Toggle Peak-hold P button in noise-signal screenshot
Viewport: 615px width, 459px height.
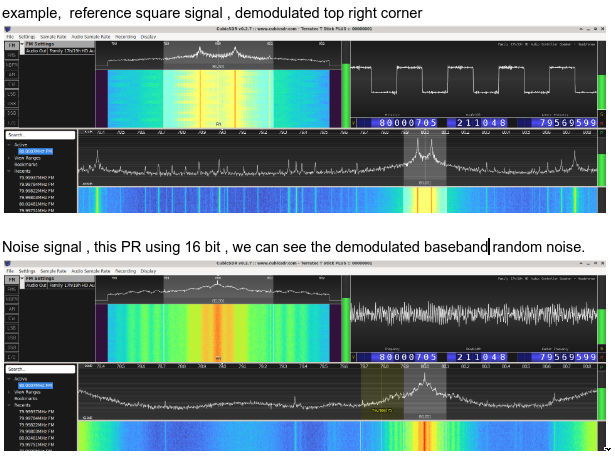(602, 367)
